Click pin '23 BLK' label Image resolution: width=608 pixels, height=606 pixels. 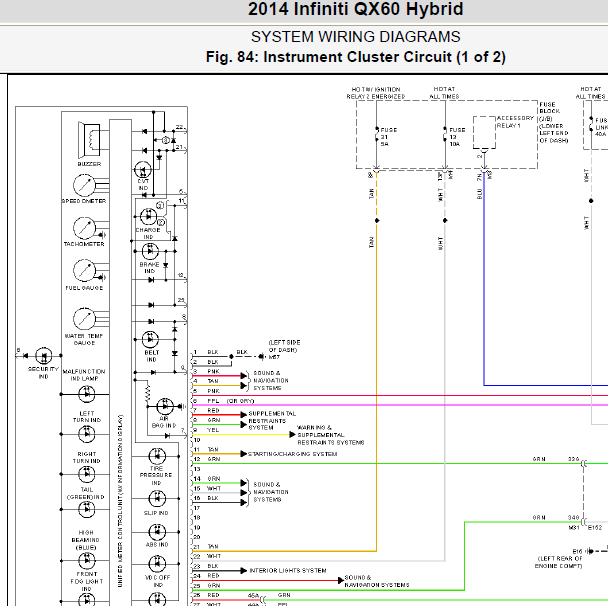point(206,566)
